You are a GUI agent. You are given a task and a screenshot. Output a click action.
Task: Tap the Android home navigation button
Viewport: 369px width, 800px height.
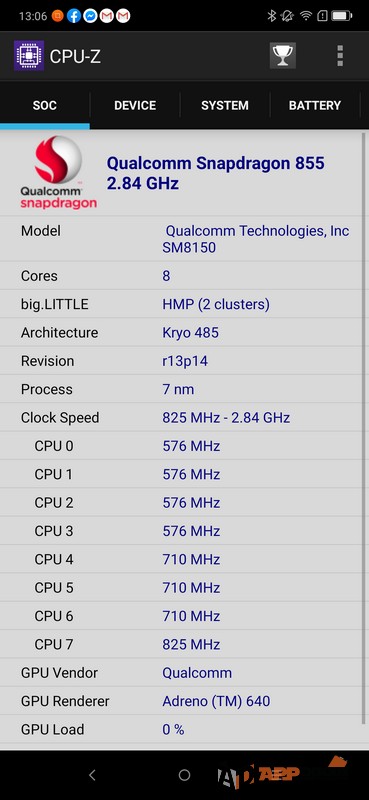(x=184, y=775)
